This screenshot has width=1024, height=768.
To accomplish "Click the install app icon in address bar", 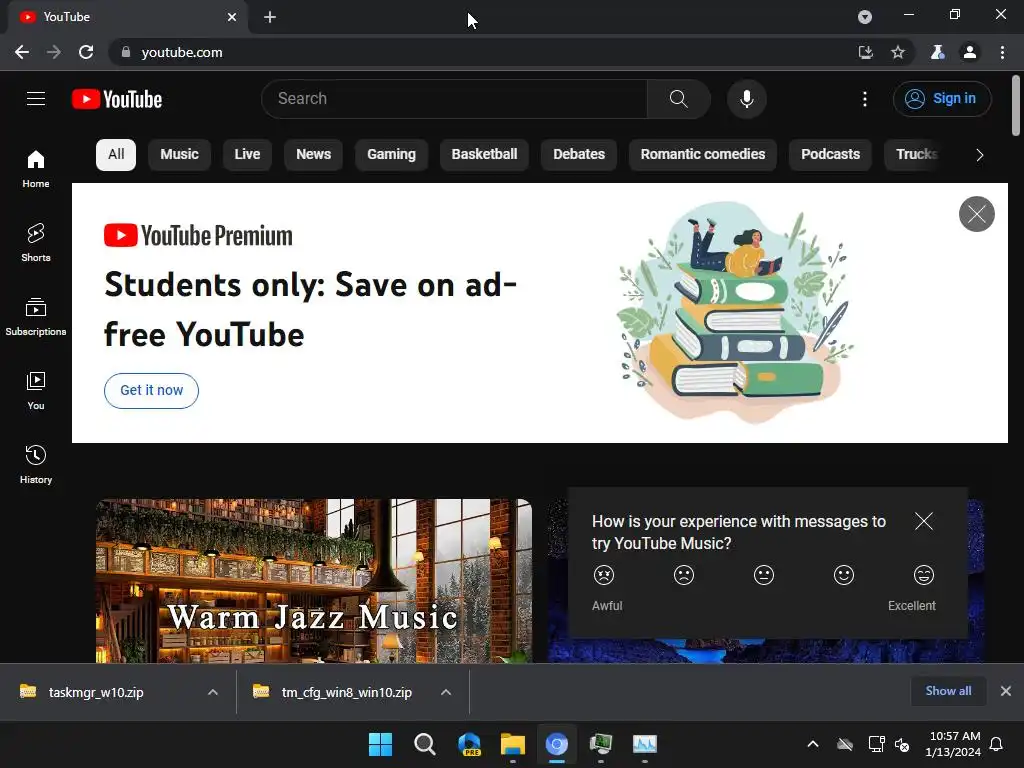I will (865, 52).
